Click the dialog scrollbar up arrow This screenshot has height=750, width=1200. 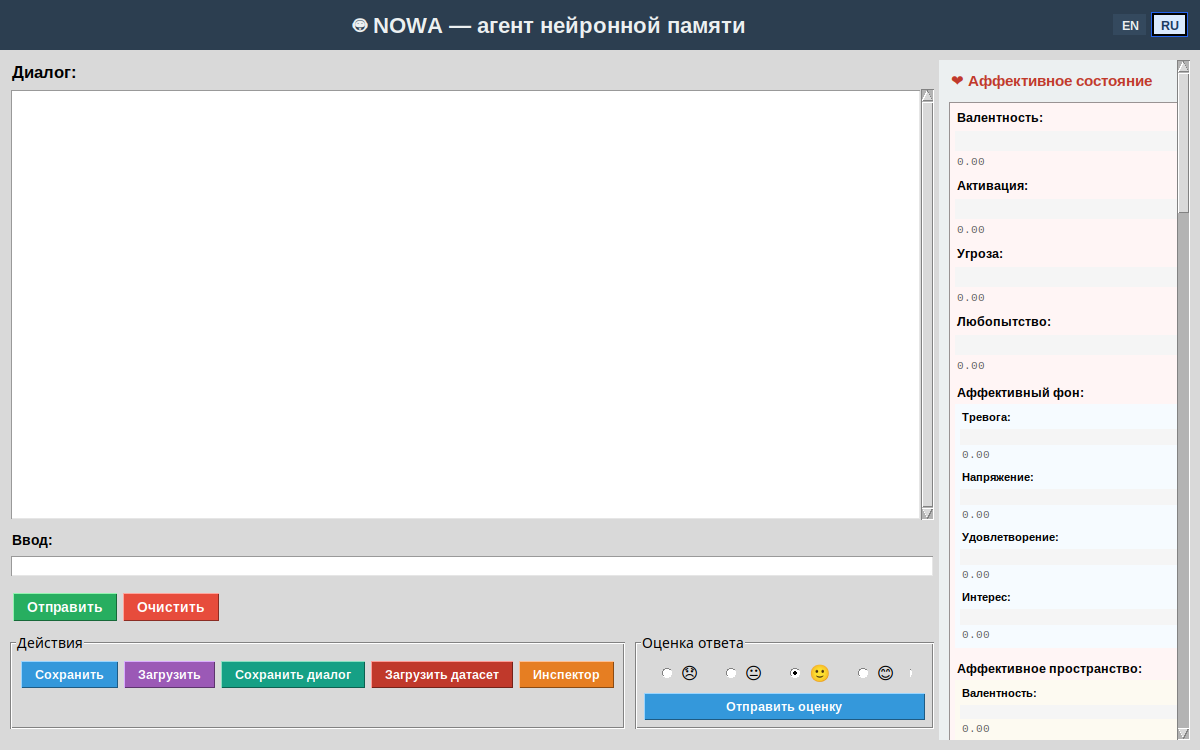(927, 97)
